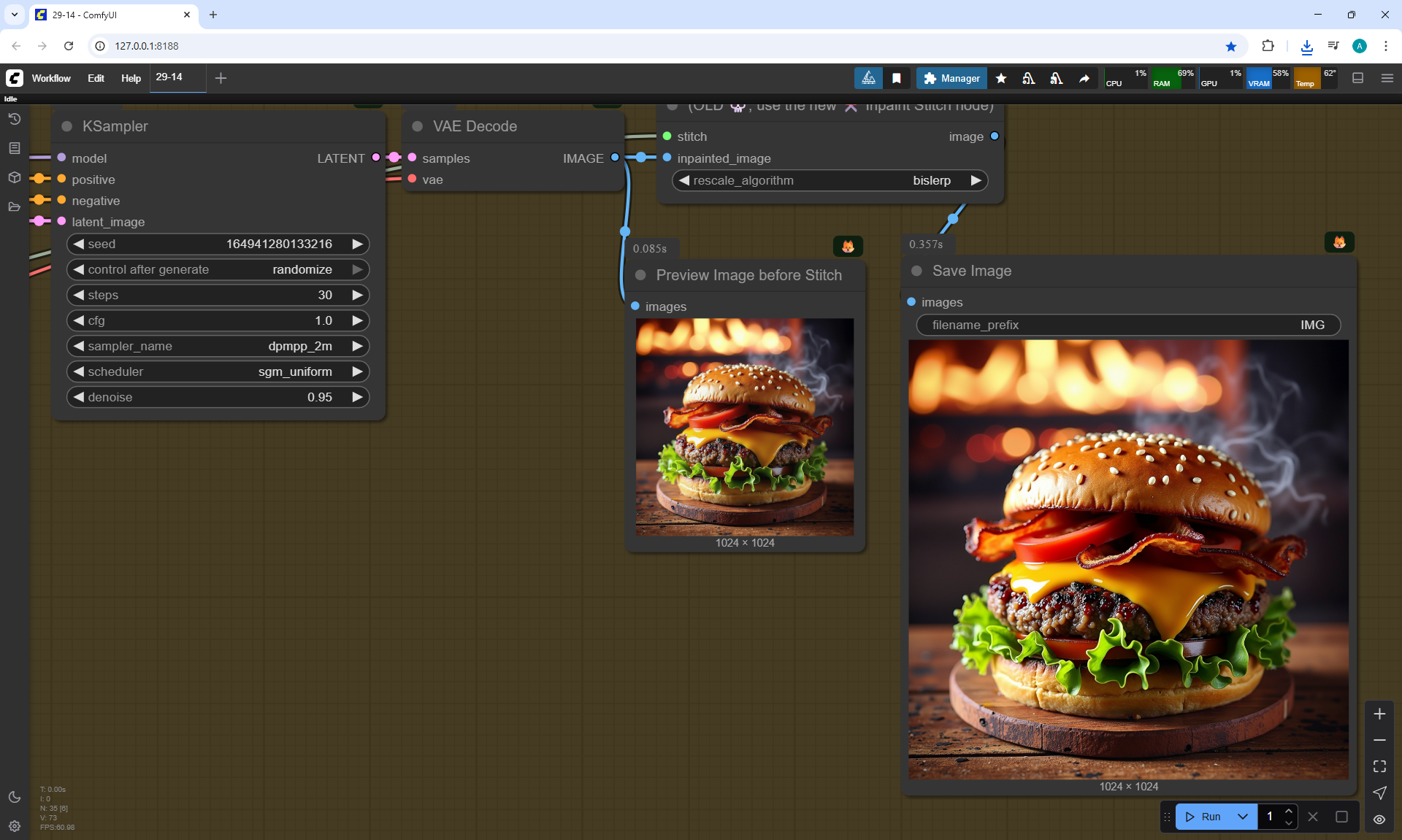Viewport: 1402px width, 840px height.
Task: Open the queue history sidebar icon
Action: (x=14, y=119)
